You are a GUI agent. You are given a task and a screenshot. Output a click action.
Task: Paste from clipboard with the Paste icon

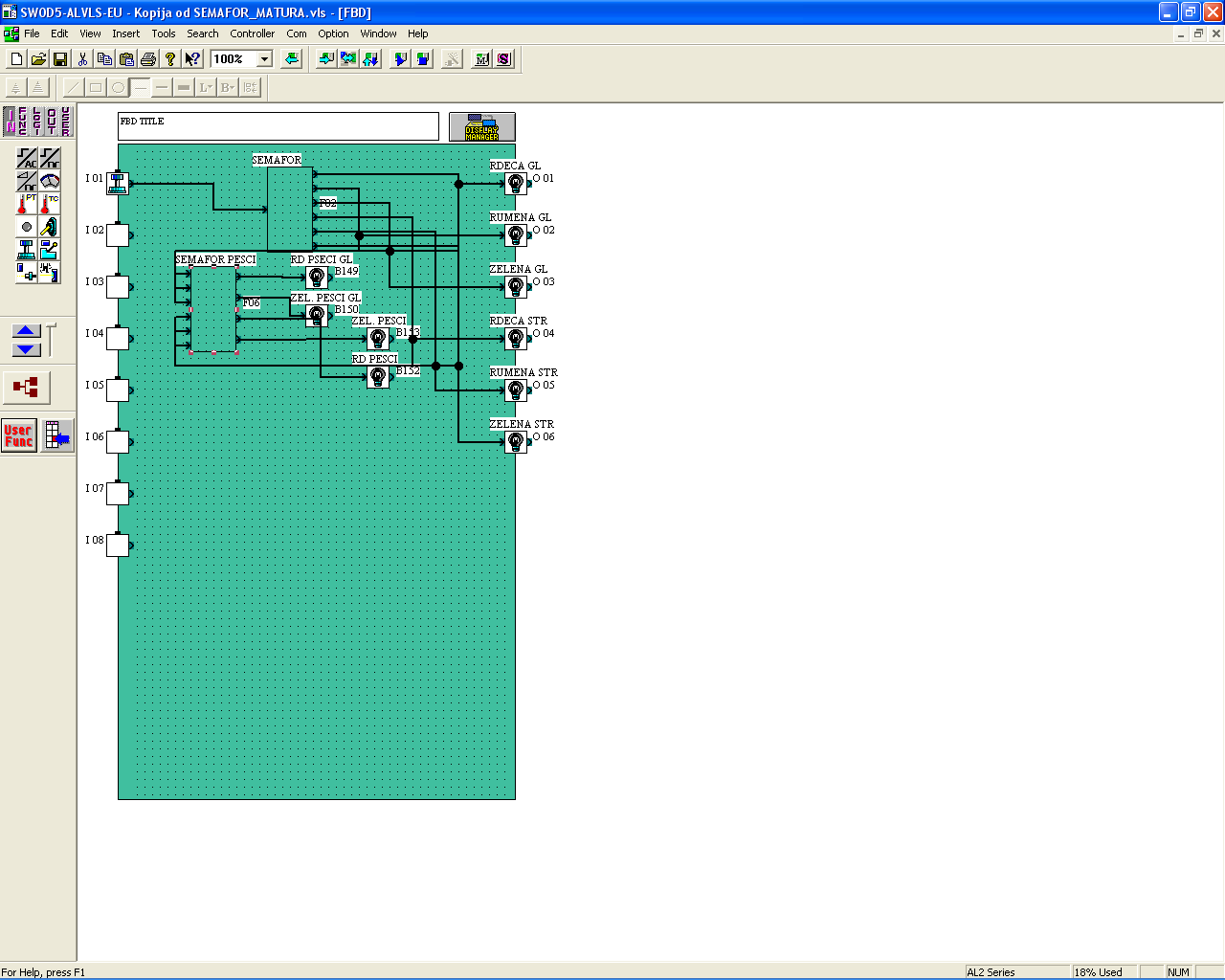(126, 58)
